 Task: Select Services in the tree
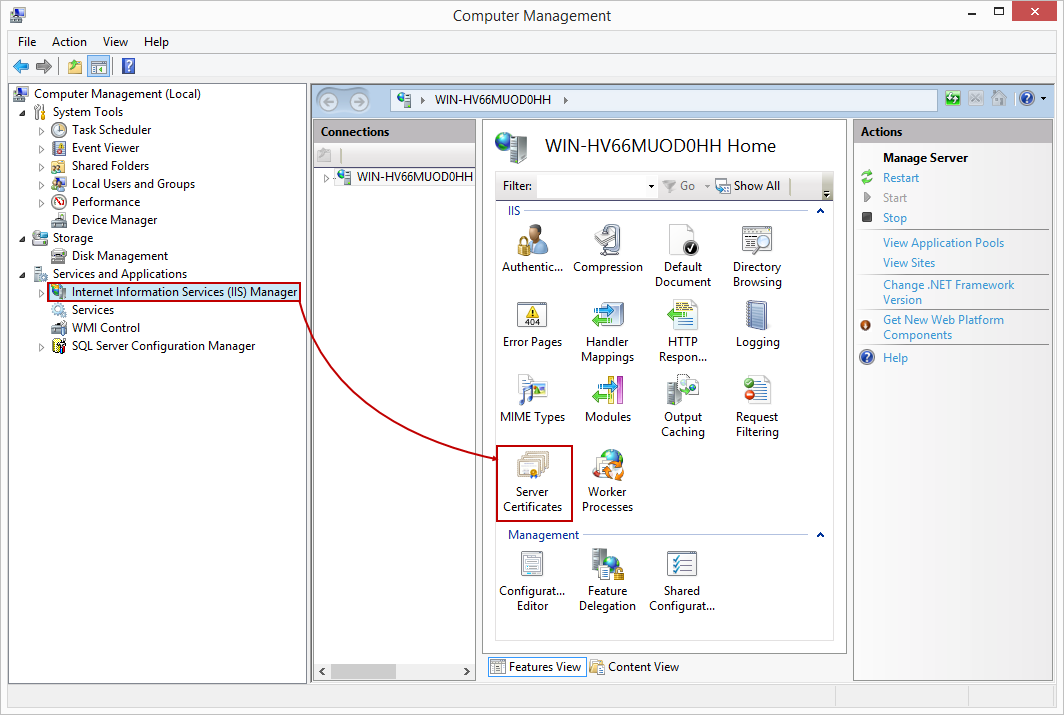92,309
